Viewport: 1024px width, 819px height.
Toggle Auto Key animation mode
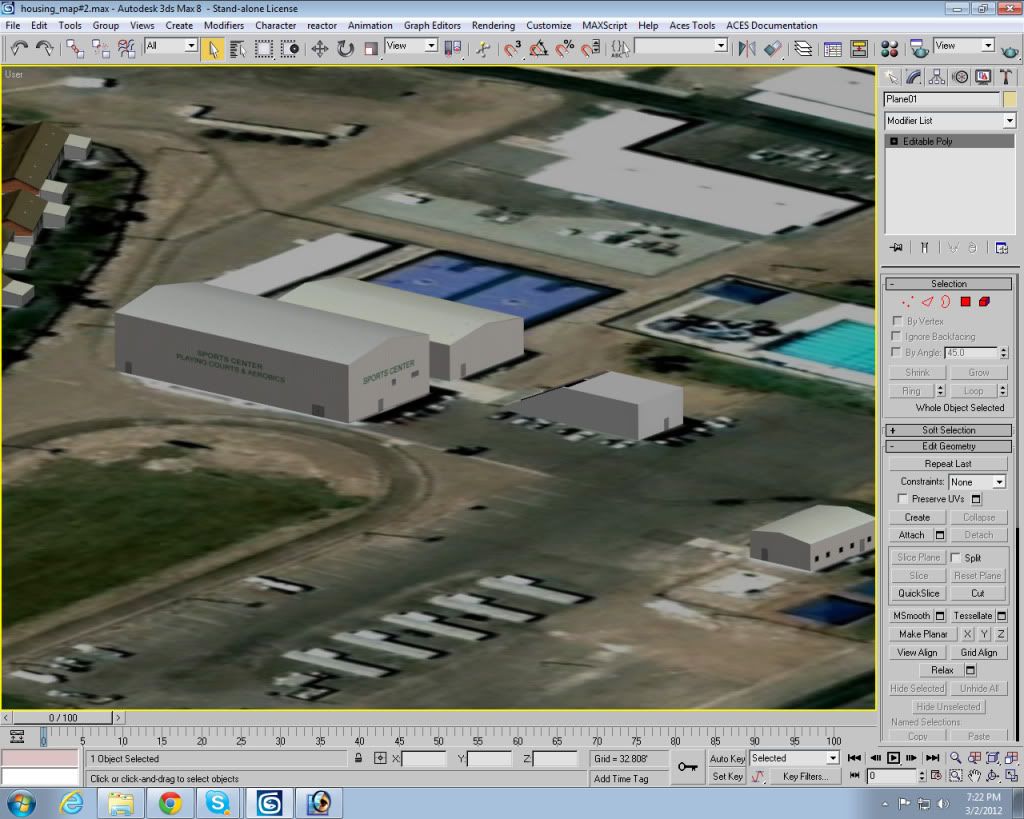[x=727, y=759]
